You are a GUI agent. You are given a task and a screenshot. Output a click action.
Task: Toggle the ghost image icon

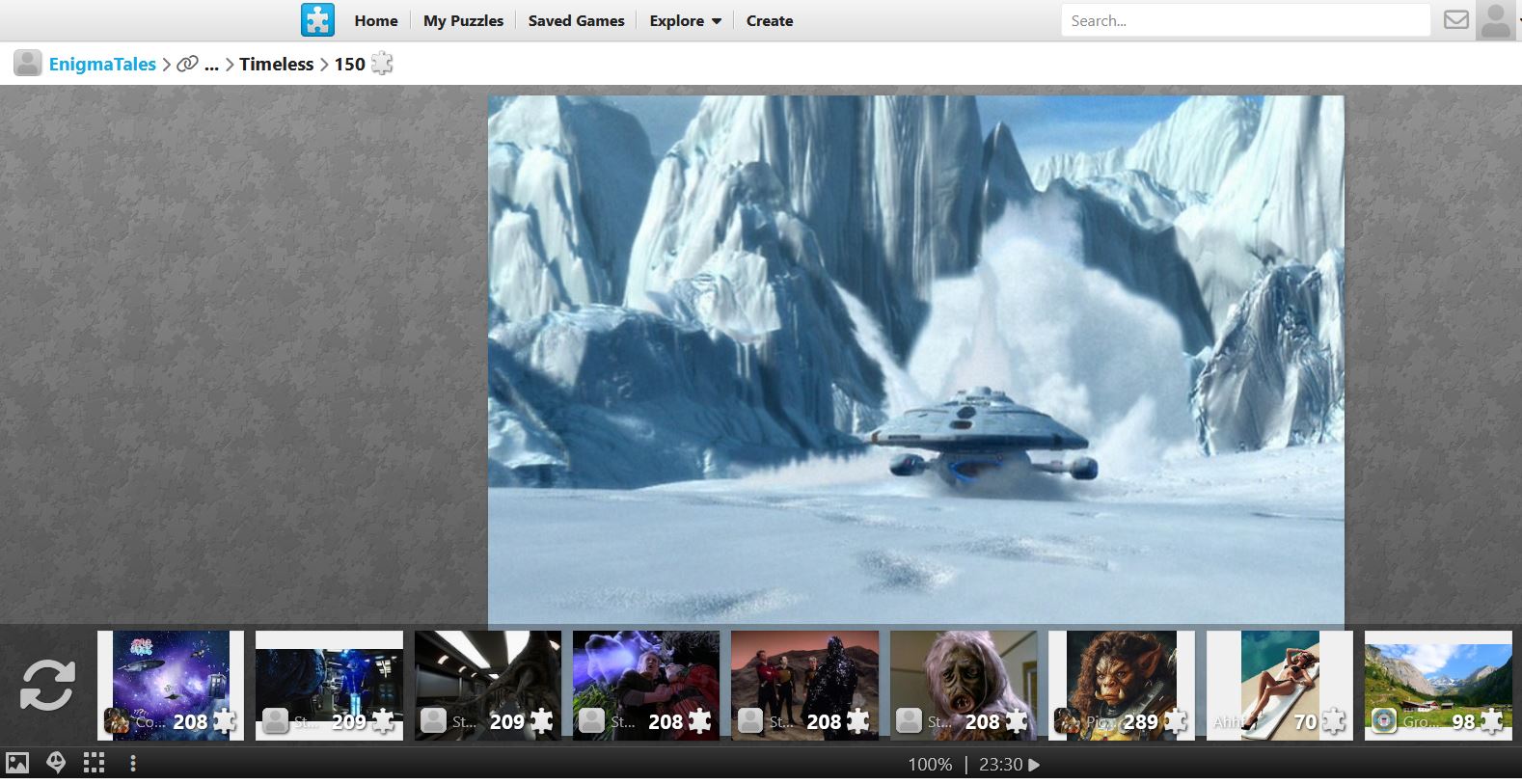[x=56, y=763]
